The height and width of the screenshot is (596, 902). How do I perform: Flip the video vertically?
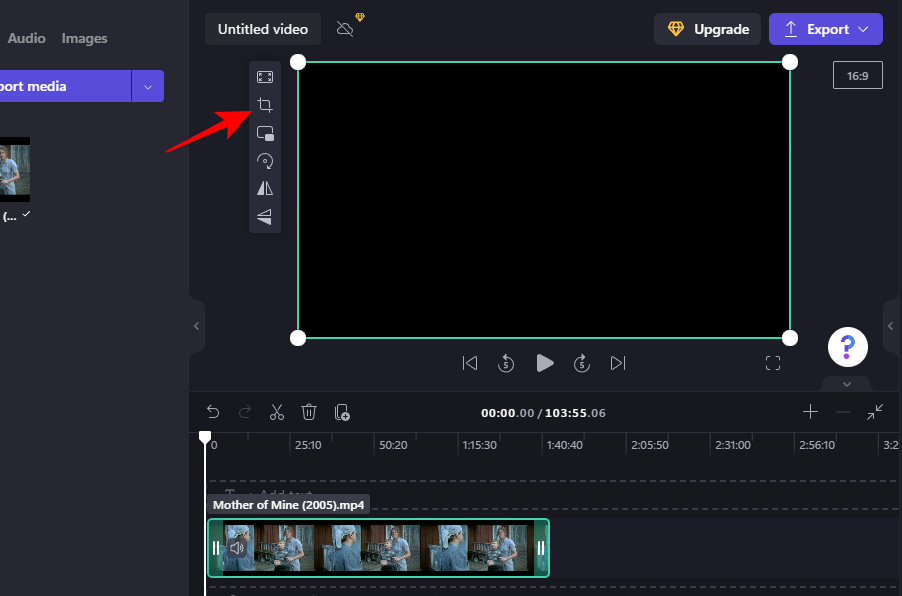[265, 217]
